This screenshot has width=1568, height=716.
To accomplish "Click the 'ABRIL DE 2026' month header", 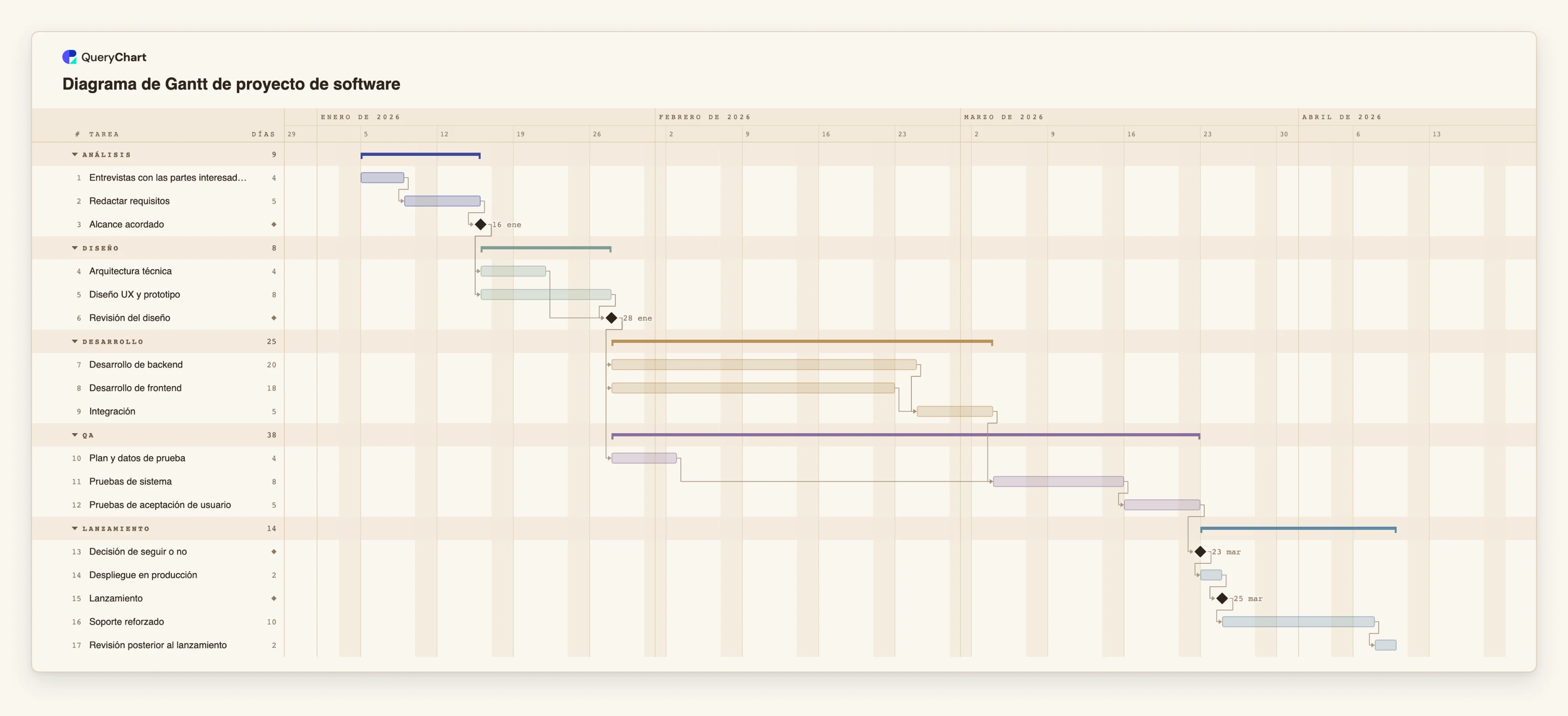I will click(x=1342, y=117).
